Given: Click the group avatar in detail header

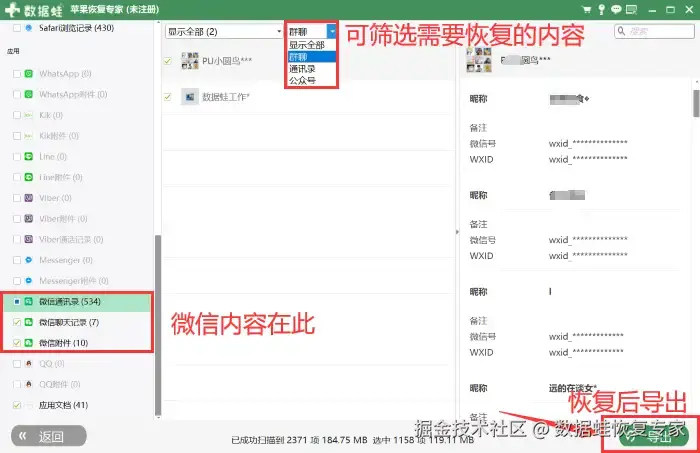Looking at the screenshot, I should pos(479,60).
